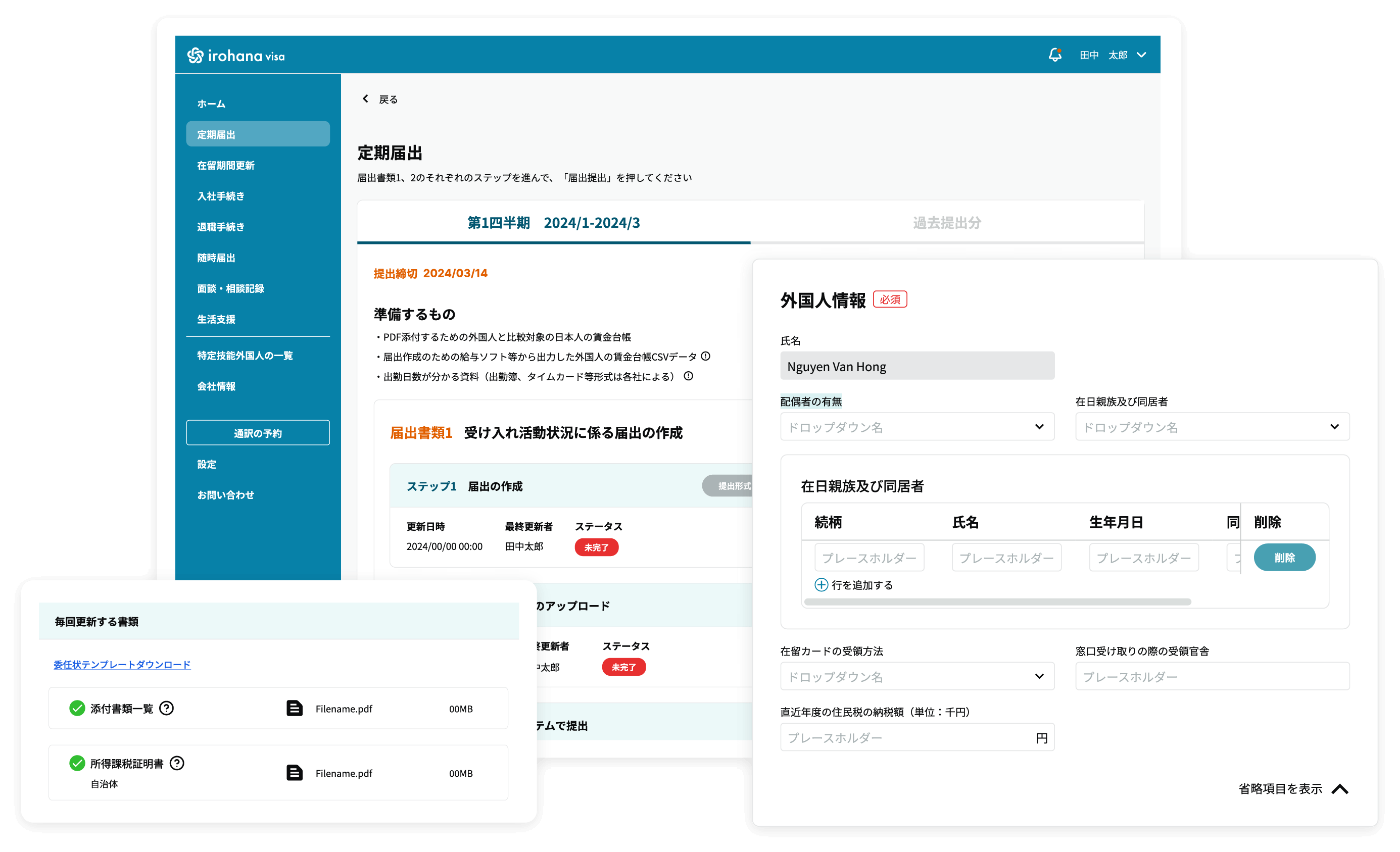This screenshot has height=852, width=1400.
Task: Click help icon next to 所得課税証明書
Action: (177, 763)
